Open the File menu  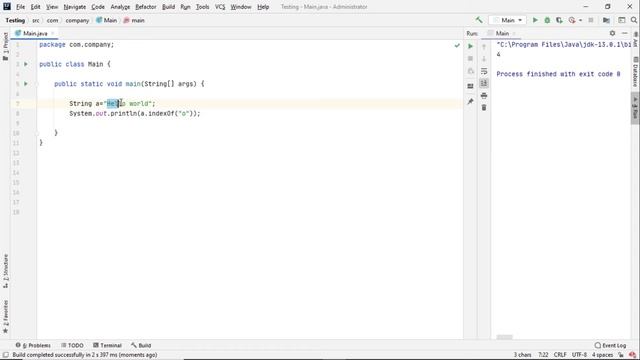pyautogui.click(x=20, y=7)
